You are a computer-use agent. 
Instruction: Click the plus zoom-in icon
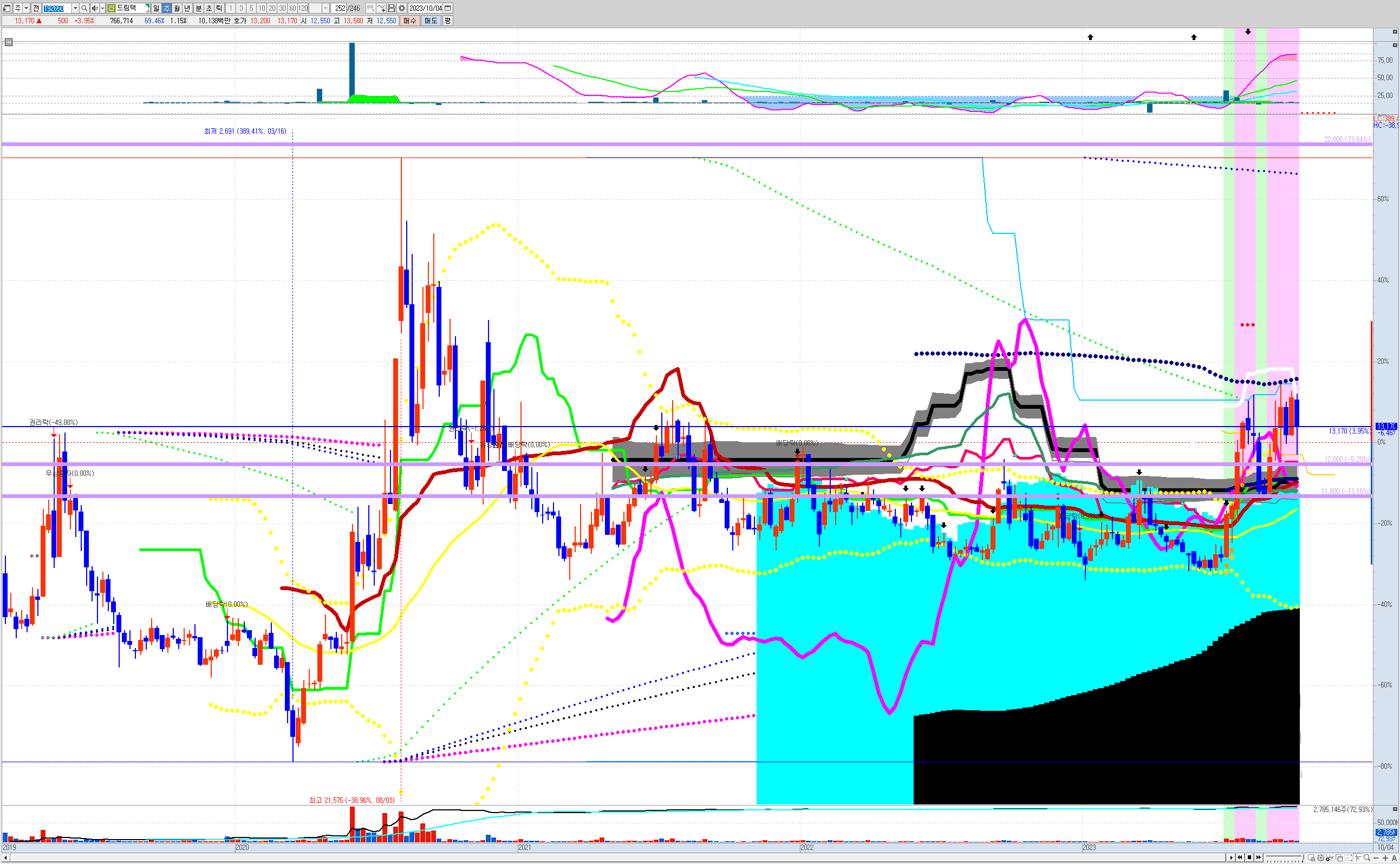pos(1385,858)
